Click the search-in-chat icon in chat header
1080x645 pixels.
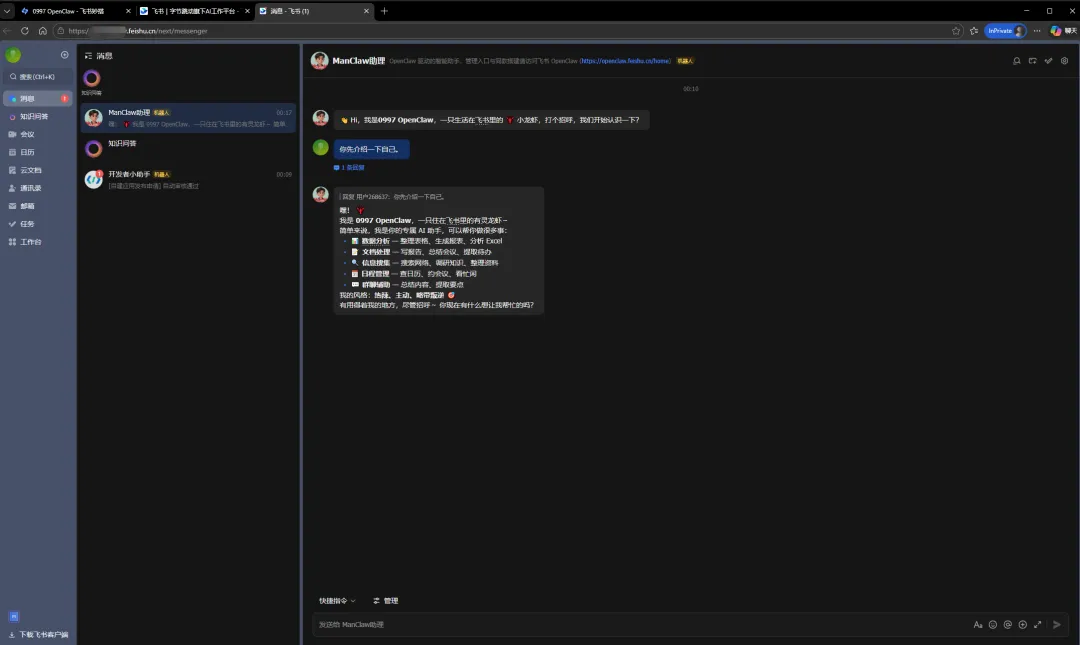pos(1017,61)
